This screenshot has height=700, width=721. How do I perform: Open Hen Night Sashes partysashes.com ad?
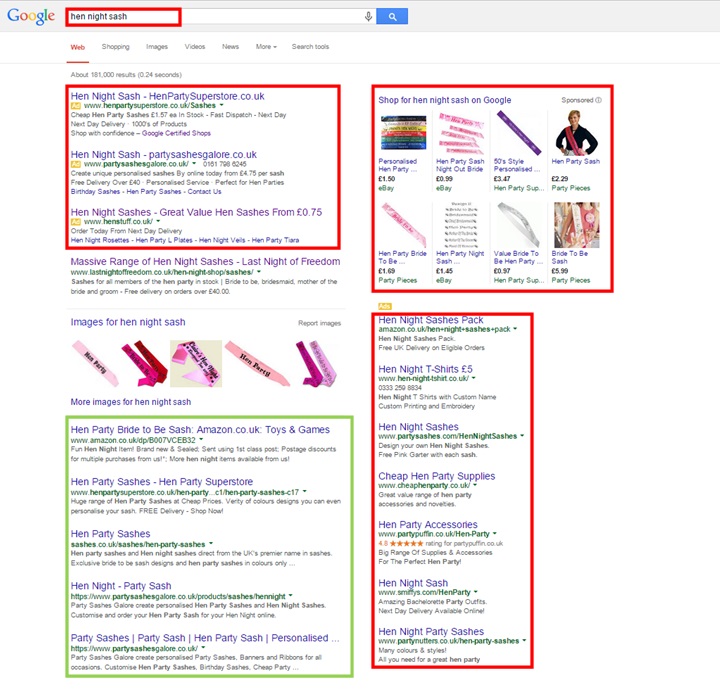[x=418, y=427]
